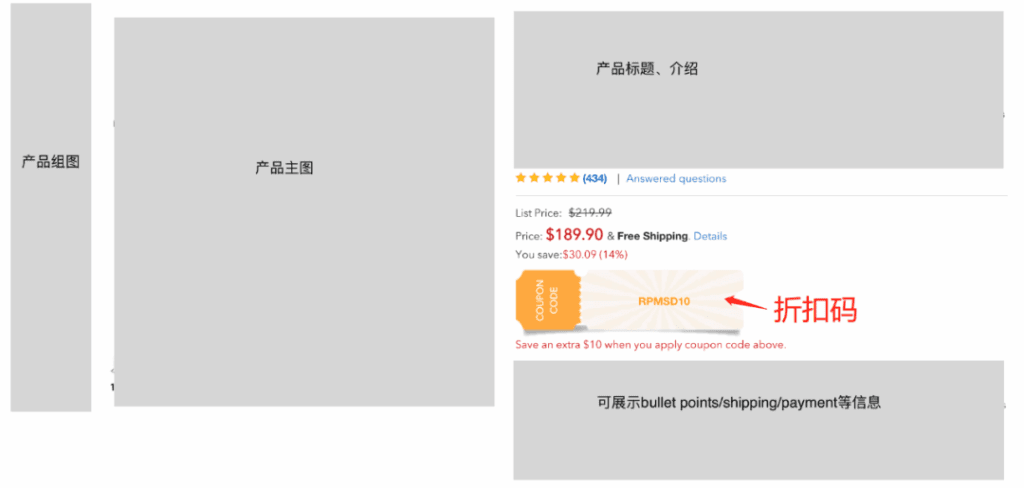Viewport: 1024px width, 488px height.
Task: Click the second gold rating star
Action: [534, 178]
